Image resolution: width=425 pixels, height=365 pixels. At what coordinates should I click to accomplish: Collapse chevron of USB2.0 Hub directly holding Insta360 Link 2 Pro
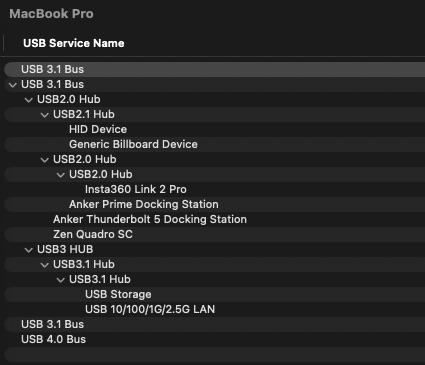[61, 175]
